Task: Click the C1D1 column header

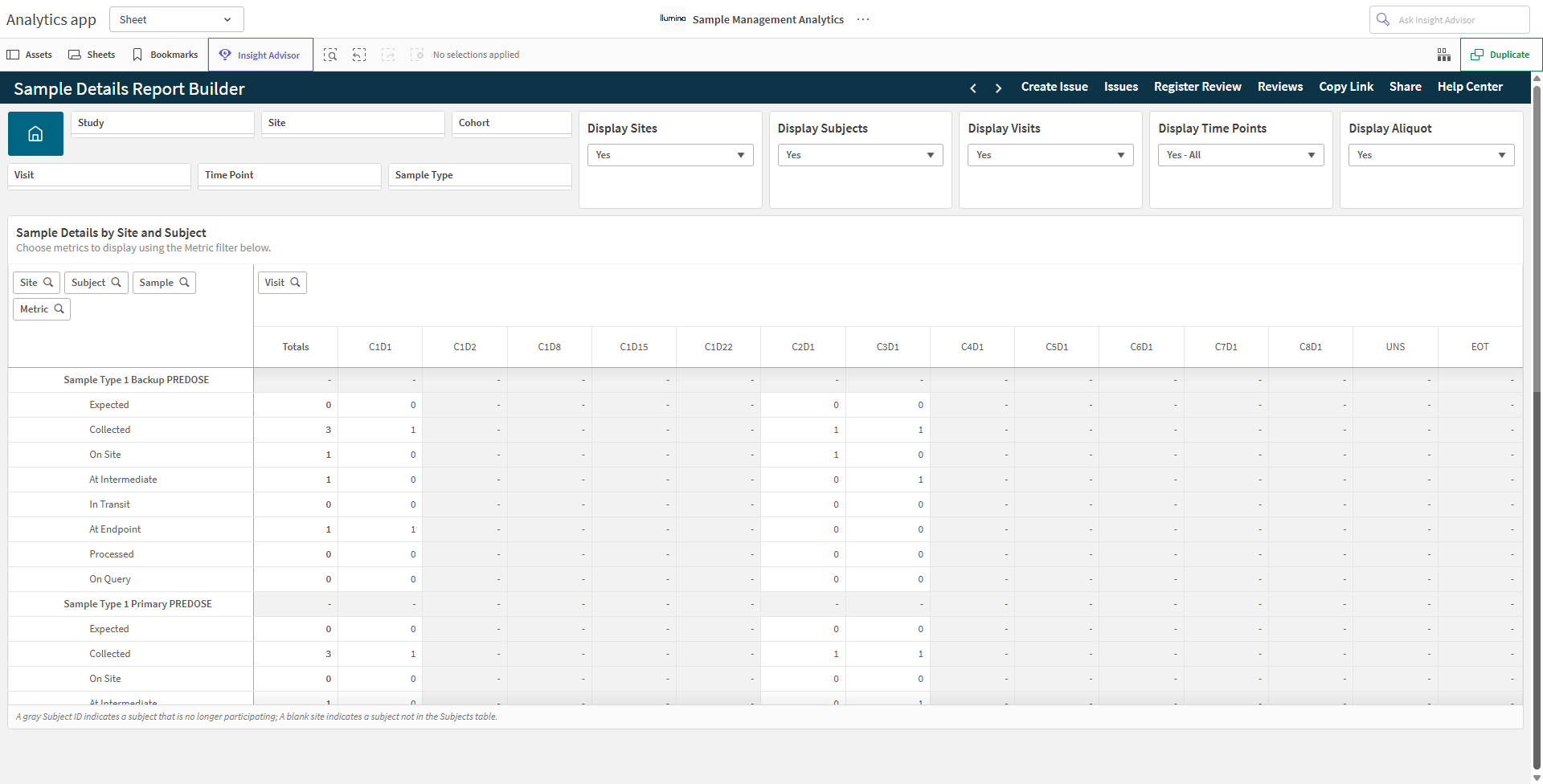Action: pyautogui.click(x=380, y=347)
